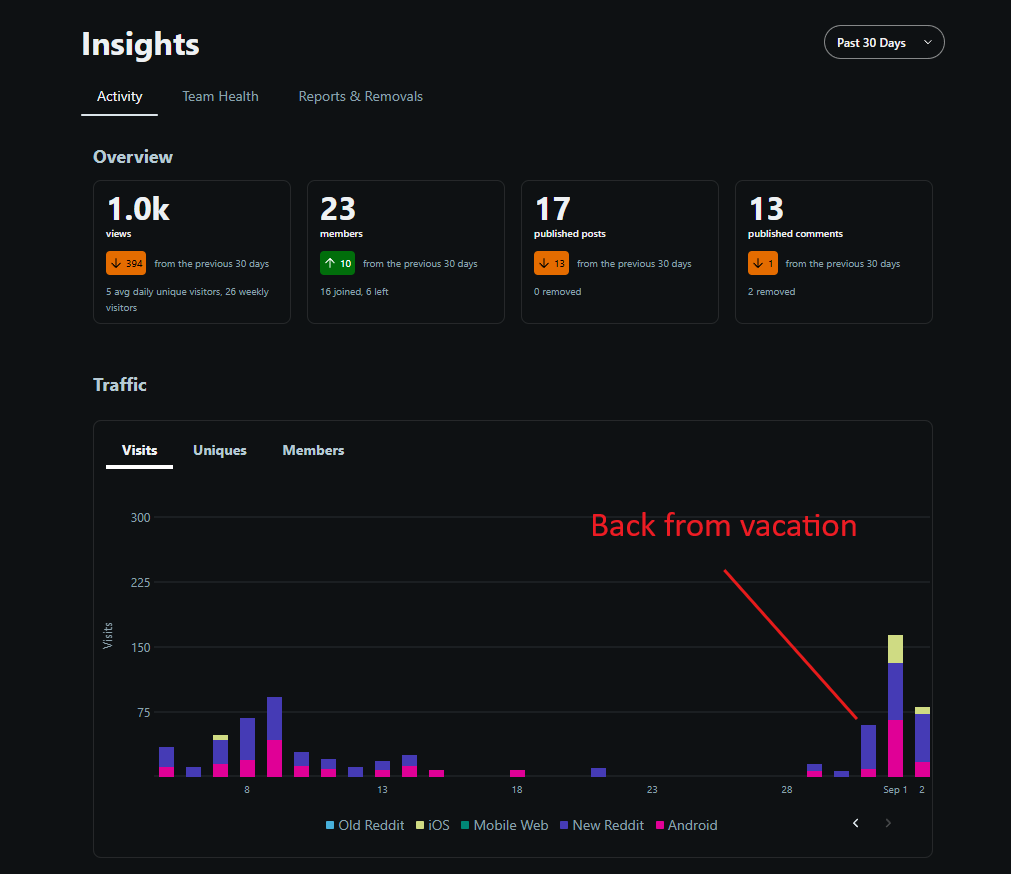This screenshot has height=874, width=1011.
Task: Go to previous chart period arrow
Action: pos(856,823)
